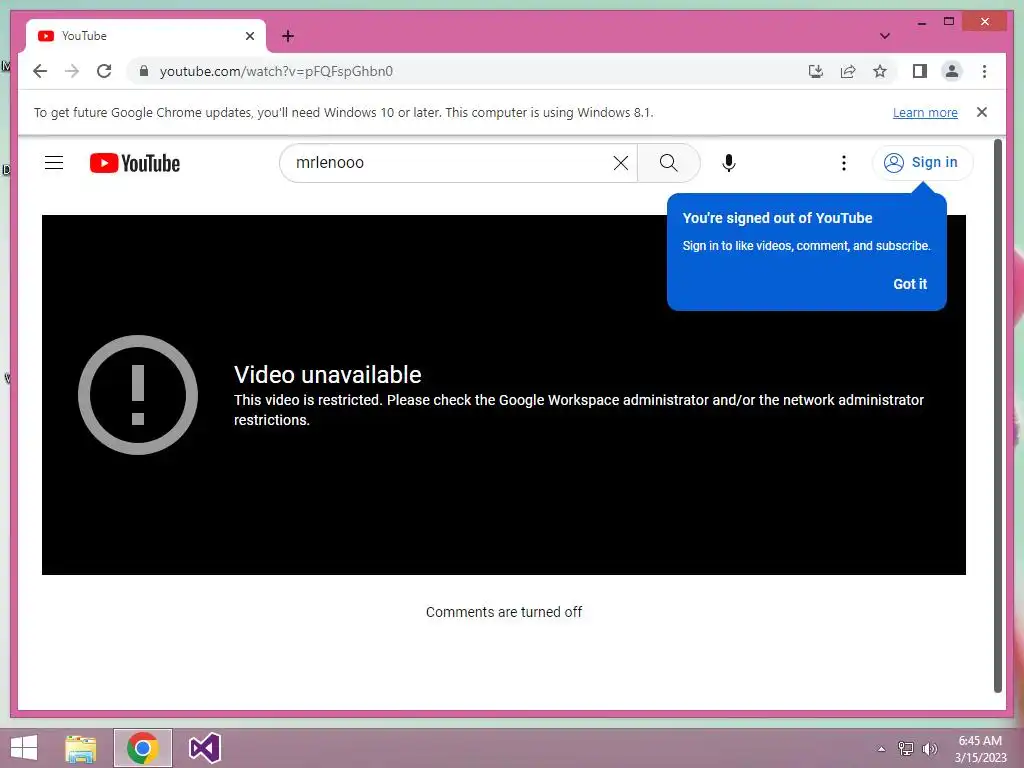
Task: Click the install app icon in address bar
Action: click(816, 71)
